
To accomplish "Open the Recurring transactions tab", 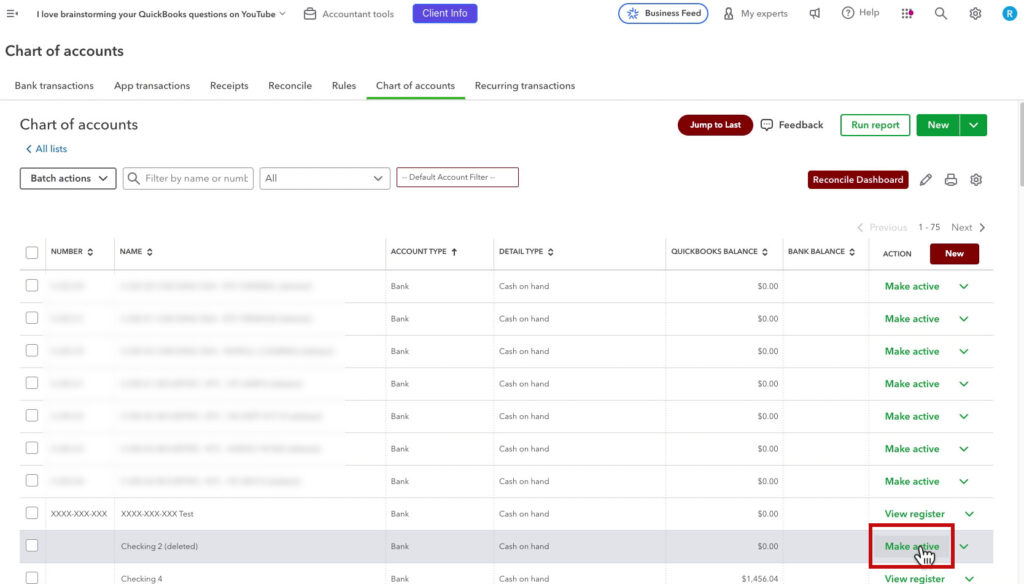I will pos(524,86).
